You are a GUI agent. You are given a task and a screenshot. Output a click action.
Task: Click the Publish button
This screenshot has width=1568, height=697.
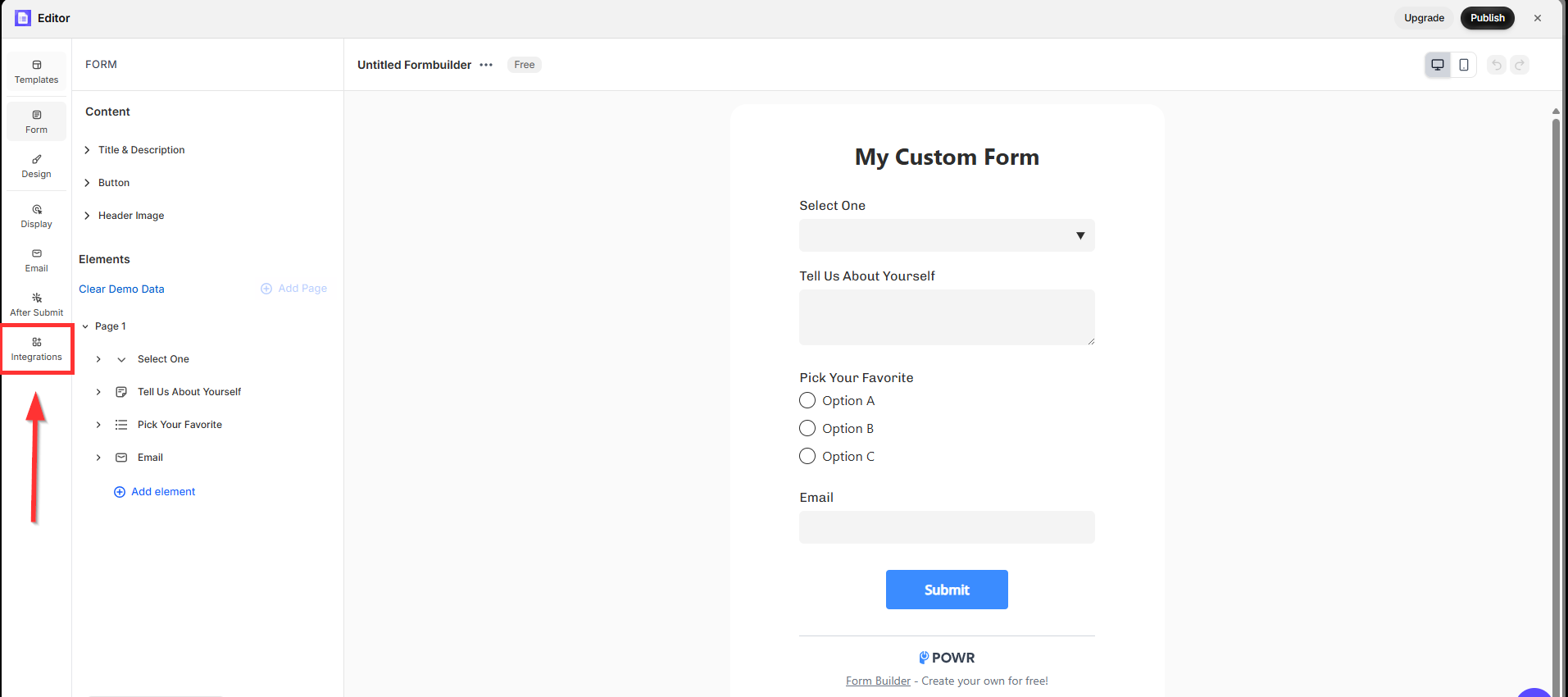1487,18
